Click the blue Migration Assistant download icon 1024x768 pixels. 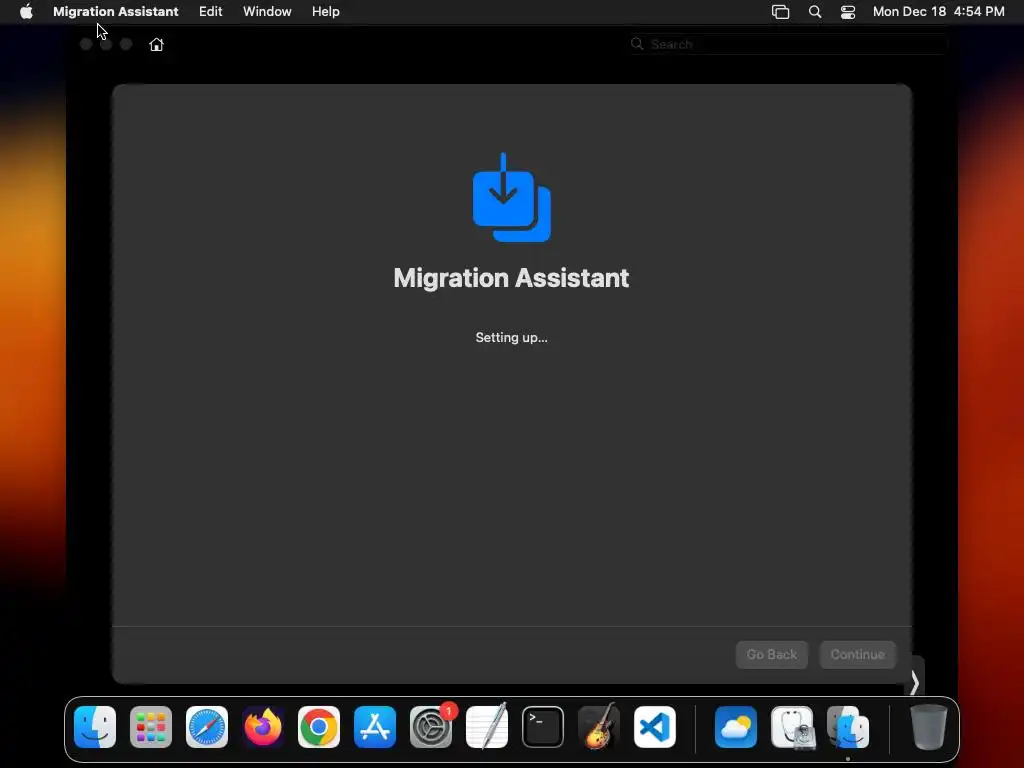pos(511,197)
